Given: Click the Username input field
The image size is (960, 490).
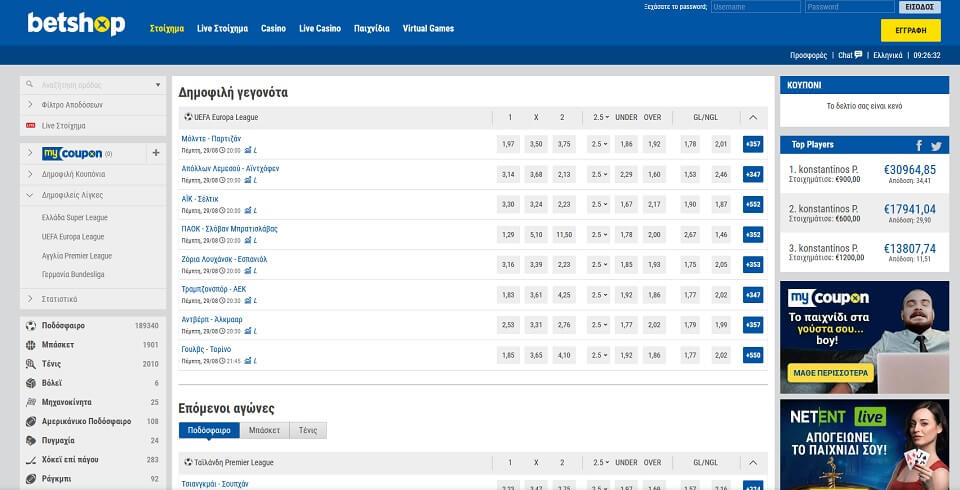Looking at the screenshot, I should [756, 7].
